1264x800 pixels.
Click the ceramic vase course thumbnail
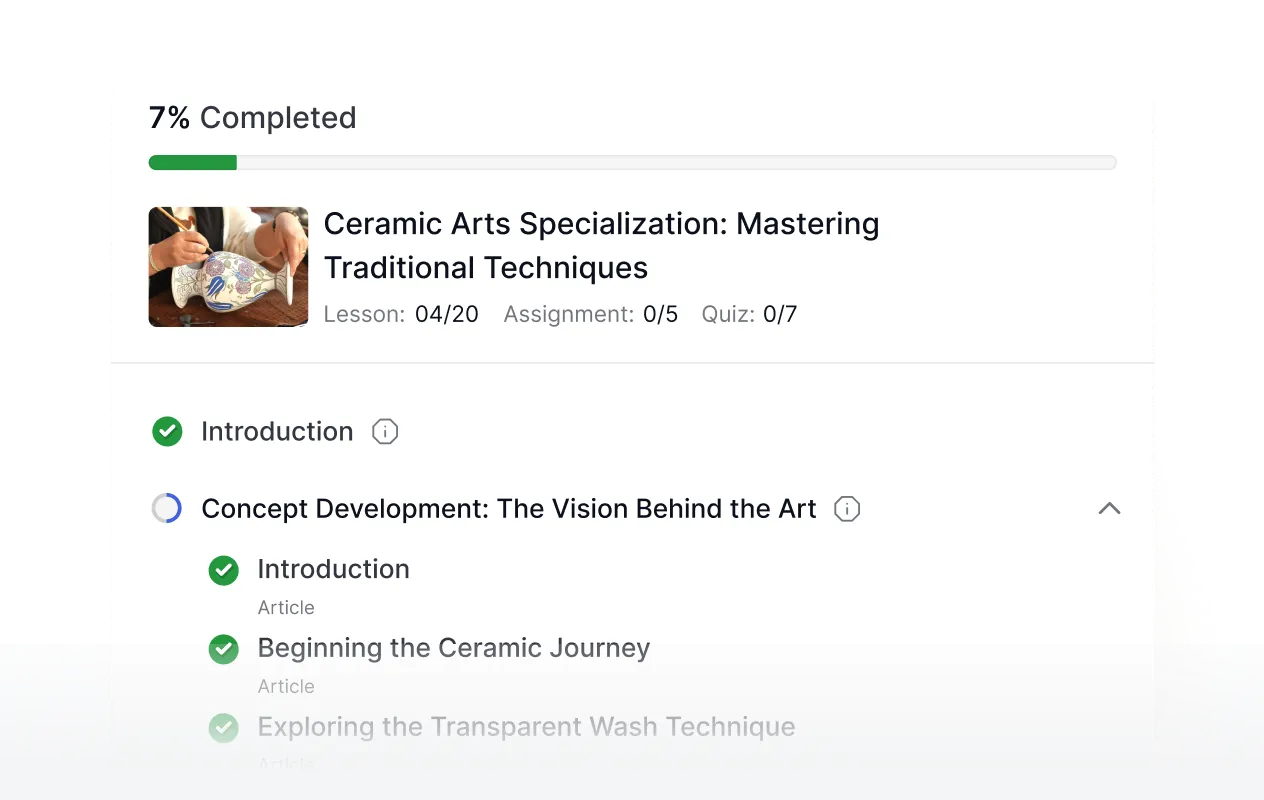[228, 267]
